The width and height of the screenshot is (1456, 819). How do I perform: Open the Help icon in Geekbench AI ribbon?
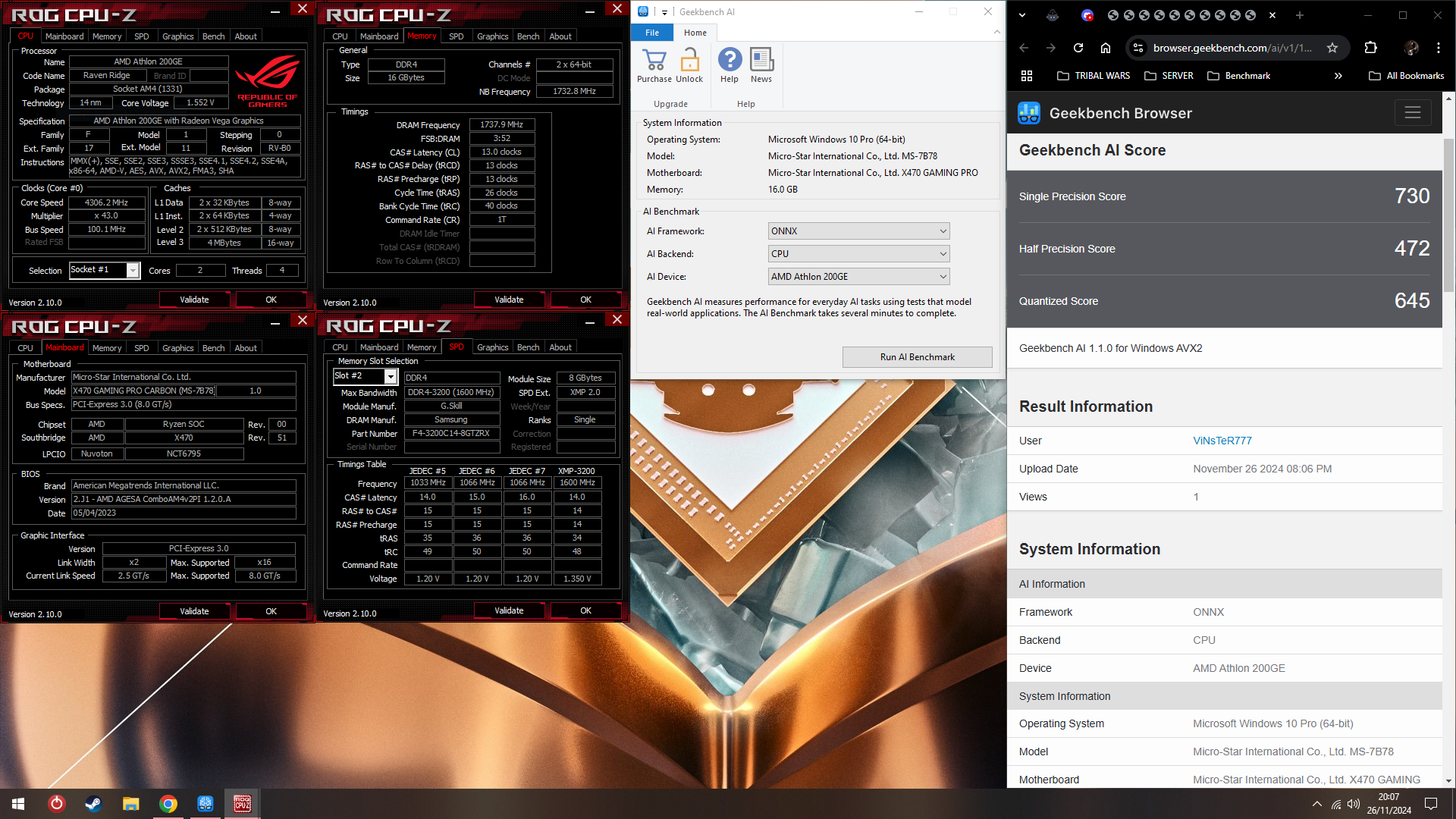click(730, 59)
